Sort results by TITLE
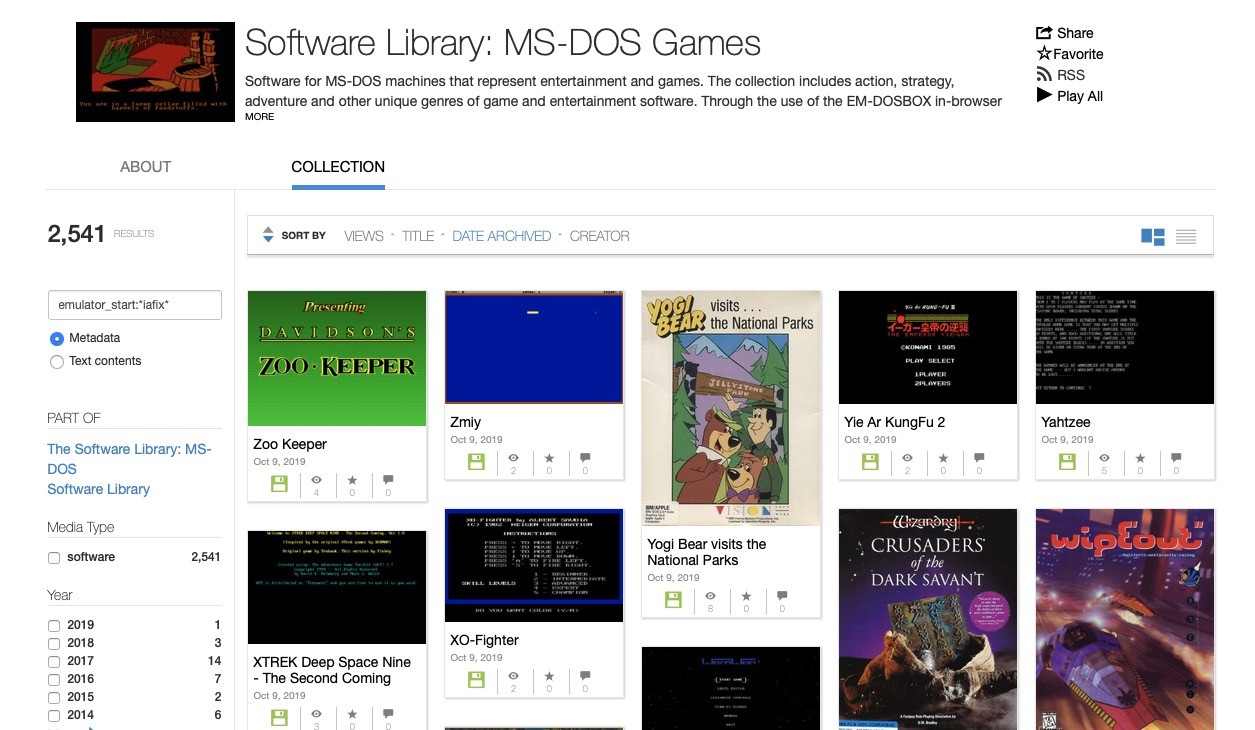The width and height of the screenshot is (1255, 730). pos(418,236)
